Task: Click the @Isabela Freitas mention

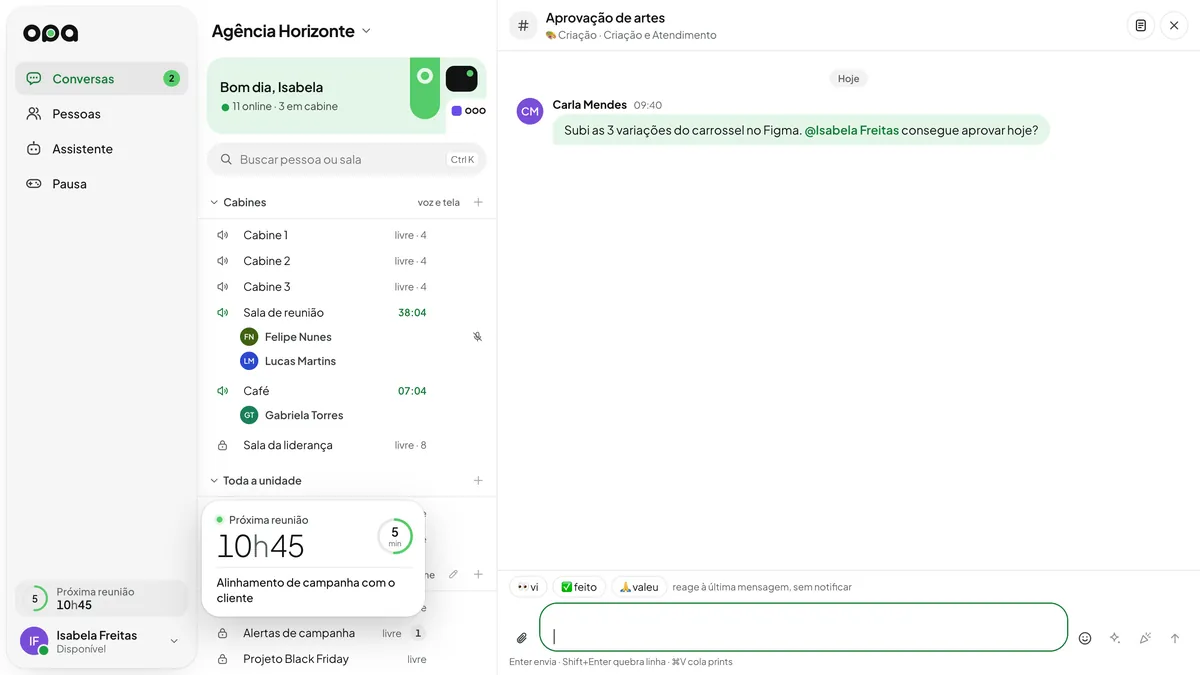Action: [851, 130]
